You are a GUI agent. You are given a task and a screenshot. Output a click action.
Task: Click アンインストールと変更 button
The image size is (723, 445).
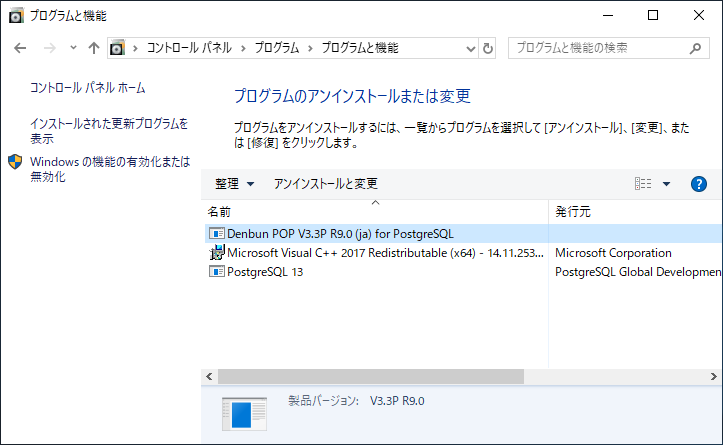[x=326, y=184]
